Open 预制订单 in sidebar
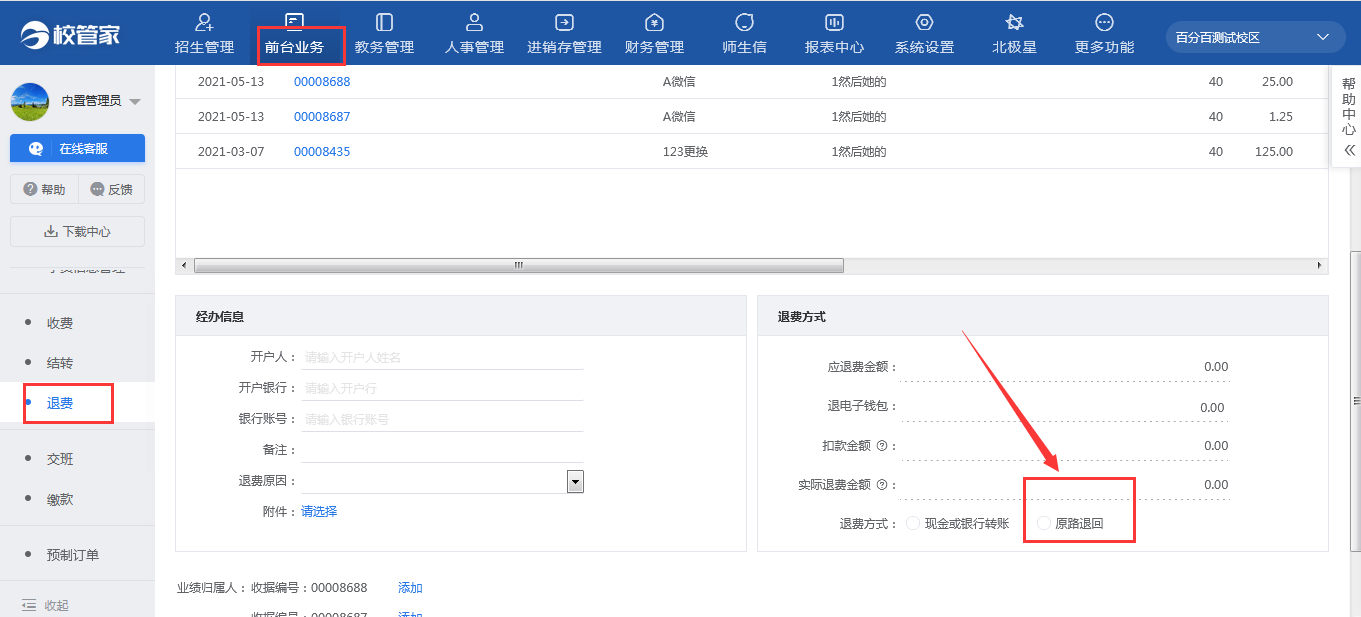Screen dimensions: 1361x617 [x=73, y=555]
